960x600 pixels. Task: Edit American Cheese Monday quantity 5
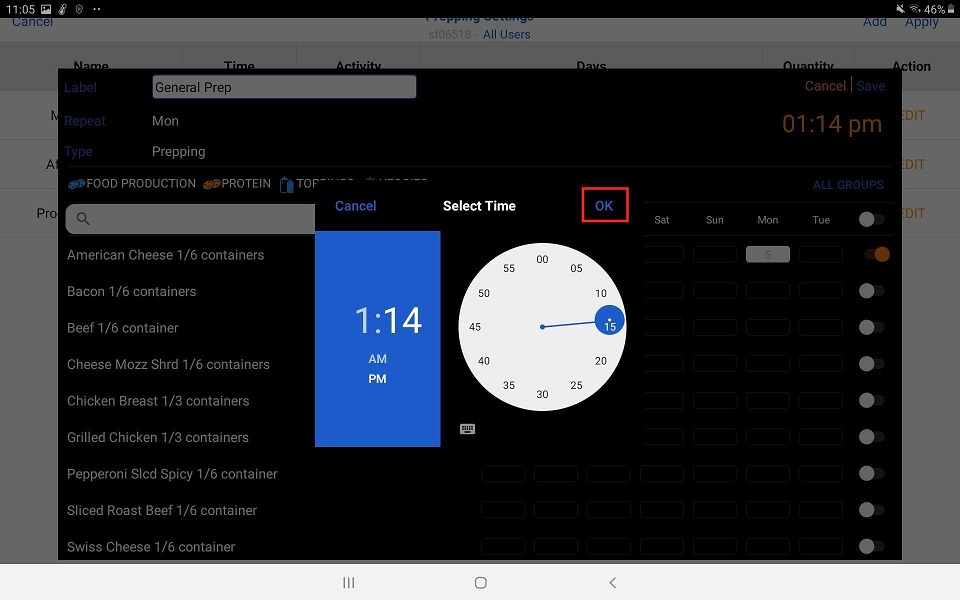point(768,255)
